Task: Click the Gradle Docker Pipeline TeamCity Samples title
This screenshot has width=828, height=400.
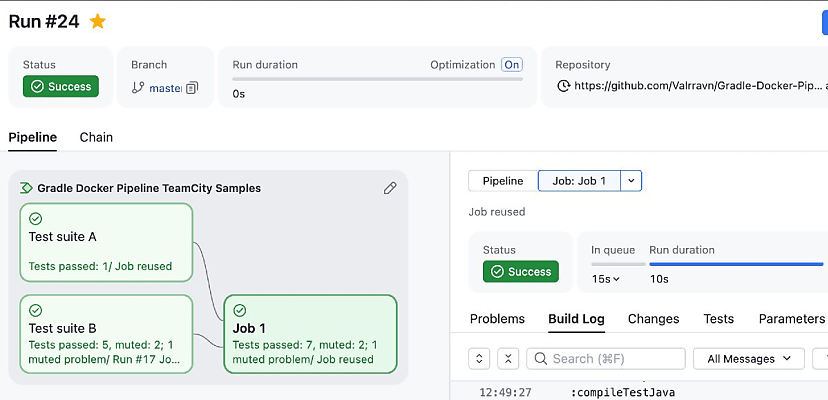Action: coord(149,188)
